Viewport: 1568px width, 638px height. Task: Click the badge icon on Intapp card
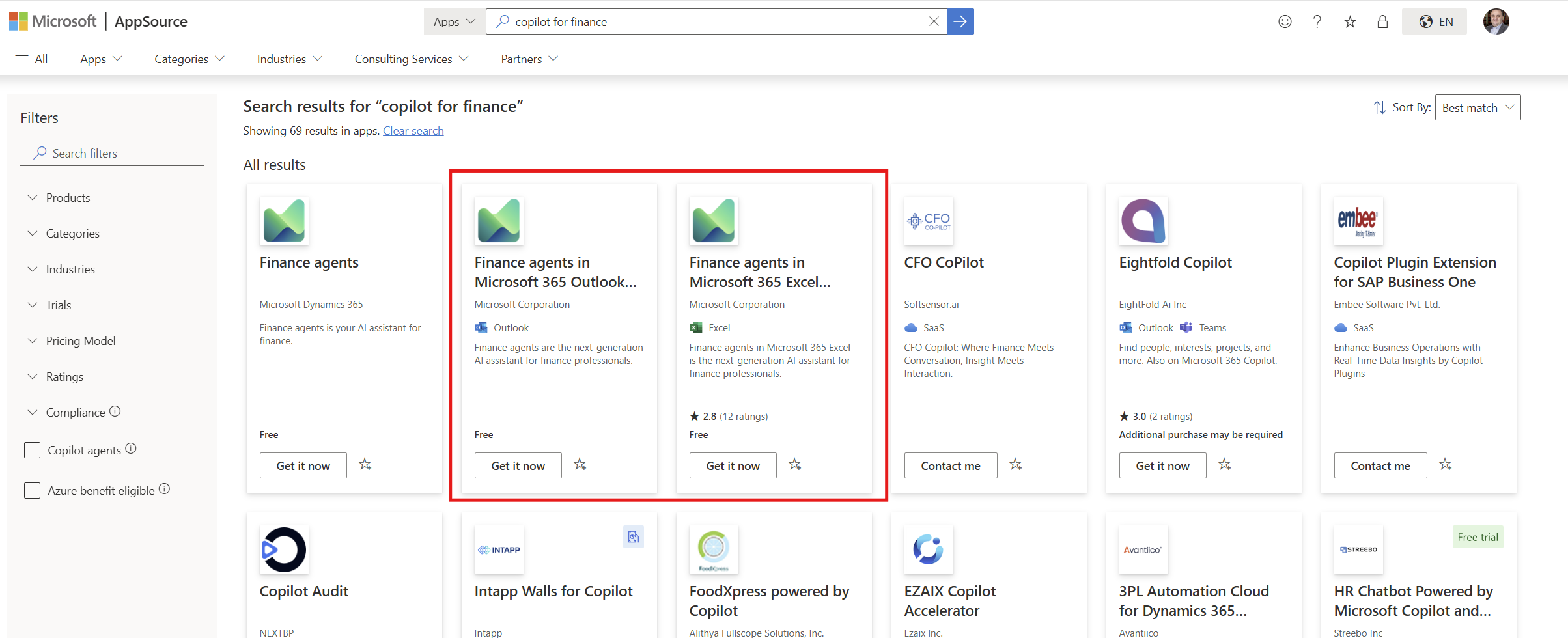point(634,537)
